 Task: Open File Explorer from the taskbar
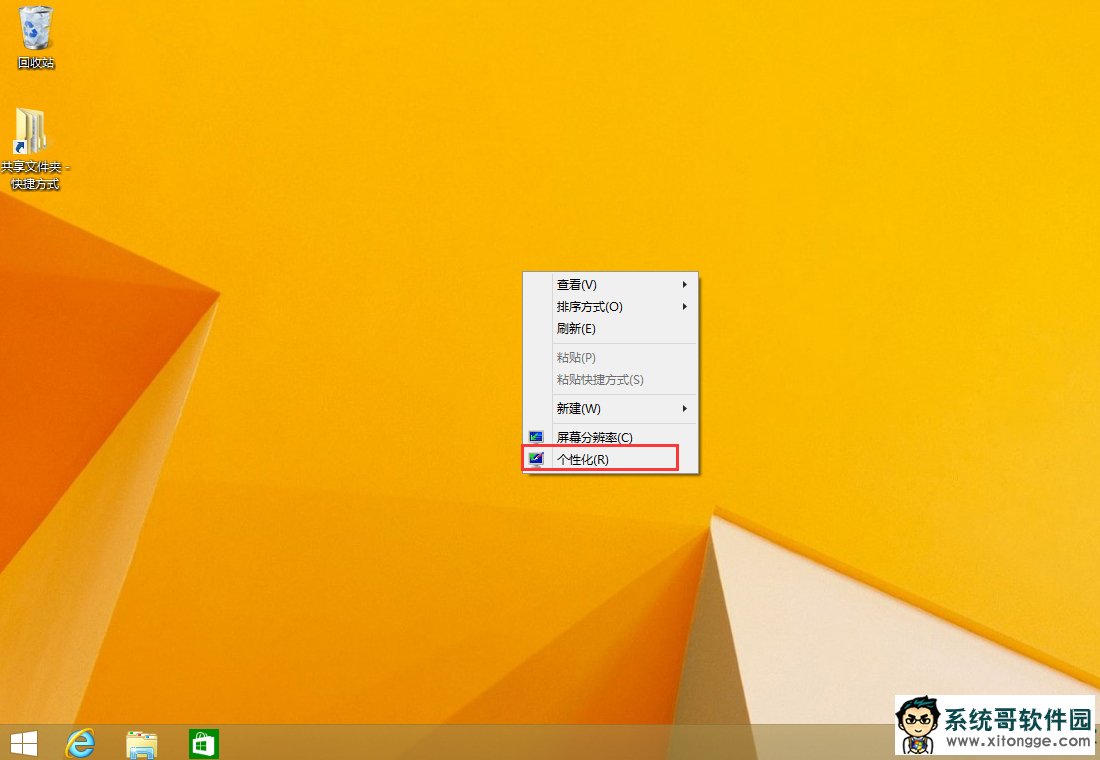pos(142,743)
